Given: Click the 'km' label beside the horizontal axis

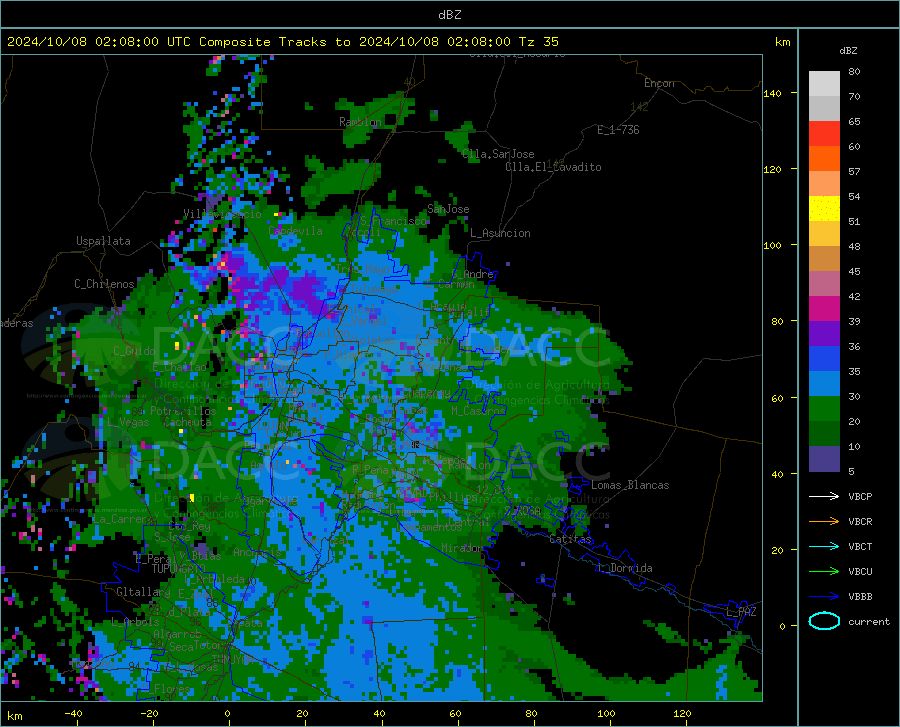Looking at the screenshot, I should [14, 716].
